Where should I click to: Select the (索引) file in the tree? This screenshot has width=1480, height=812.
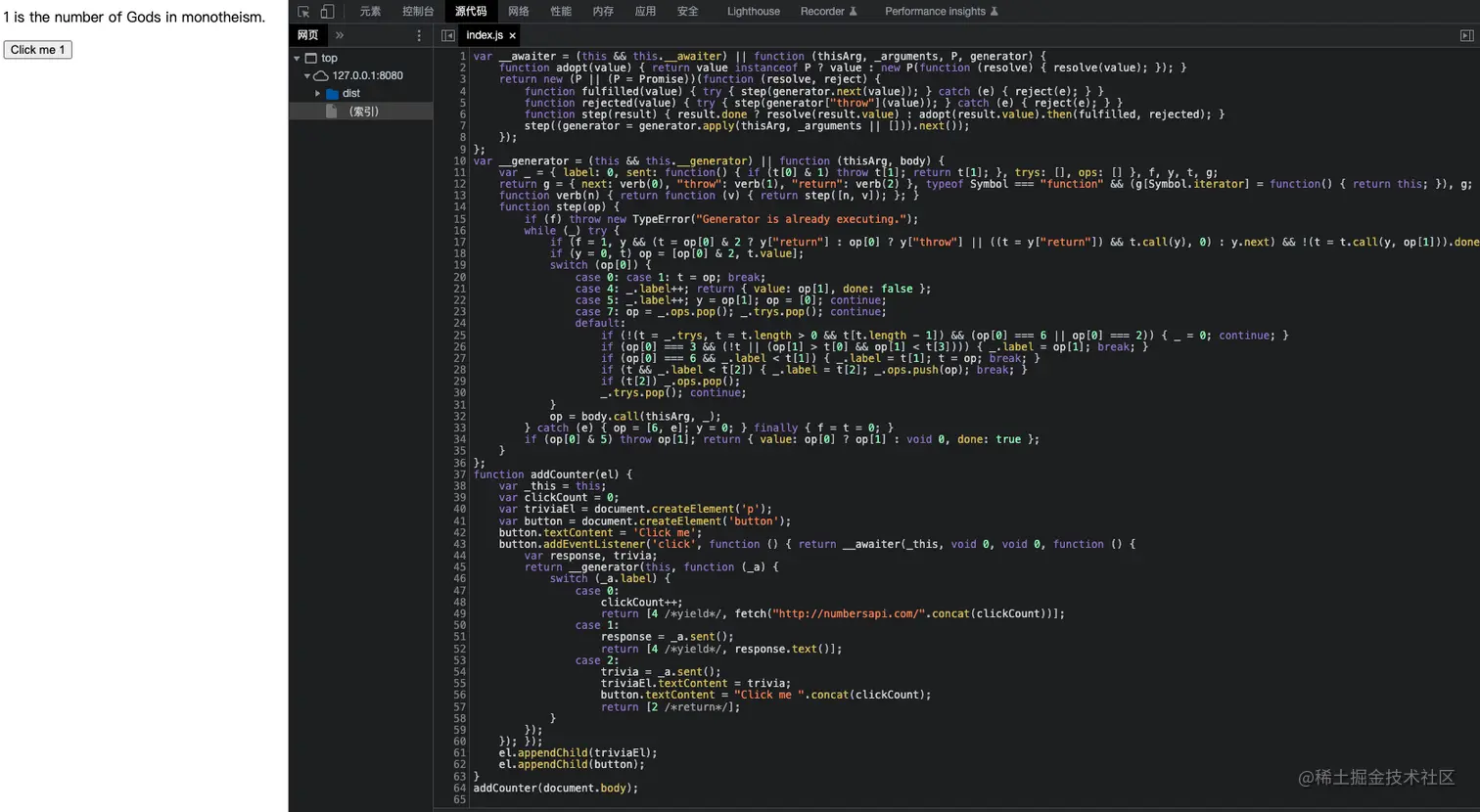(x=363, y=112)
